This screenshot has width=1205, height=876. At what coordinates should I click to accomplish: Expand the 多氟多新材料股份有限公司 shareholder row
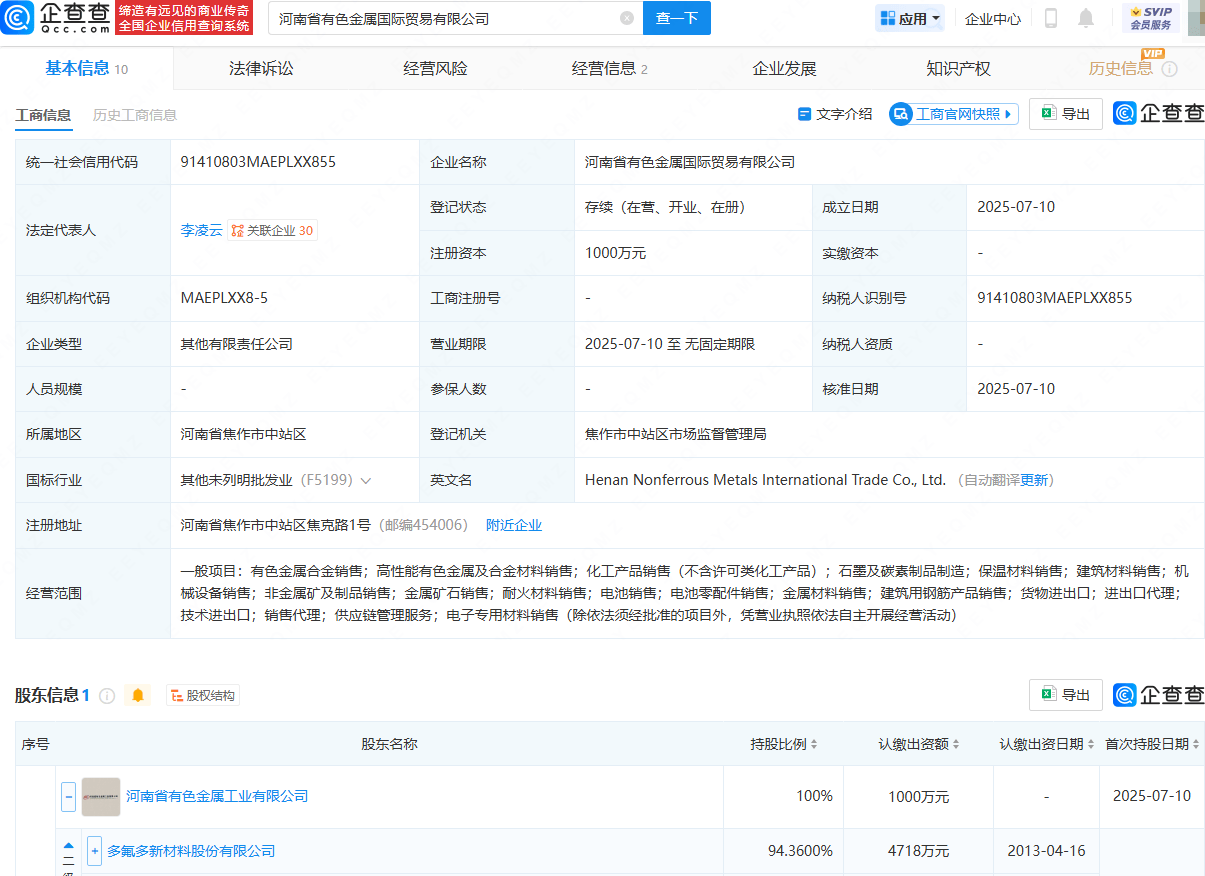95,851
